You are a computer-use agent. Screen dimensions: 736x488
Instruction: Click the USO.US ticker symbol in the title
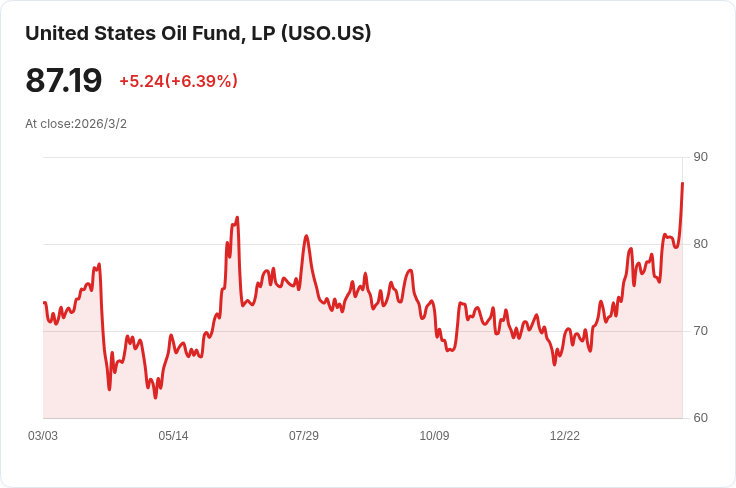click(x=326, y=33)
